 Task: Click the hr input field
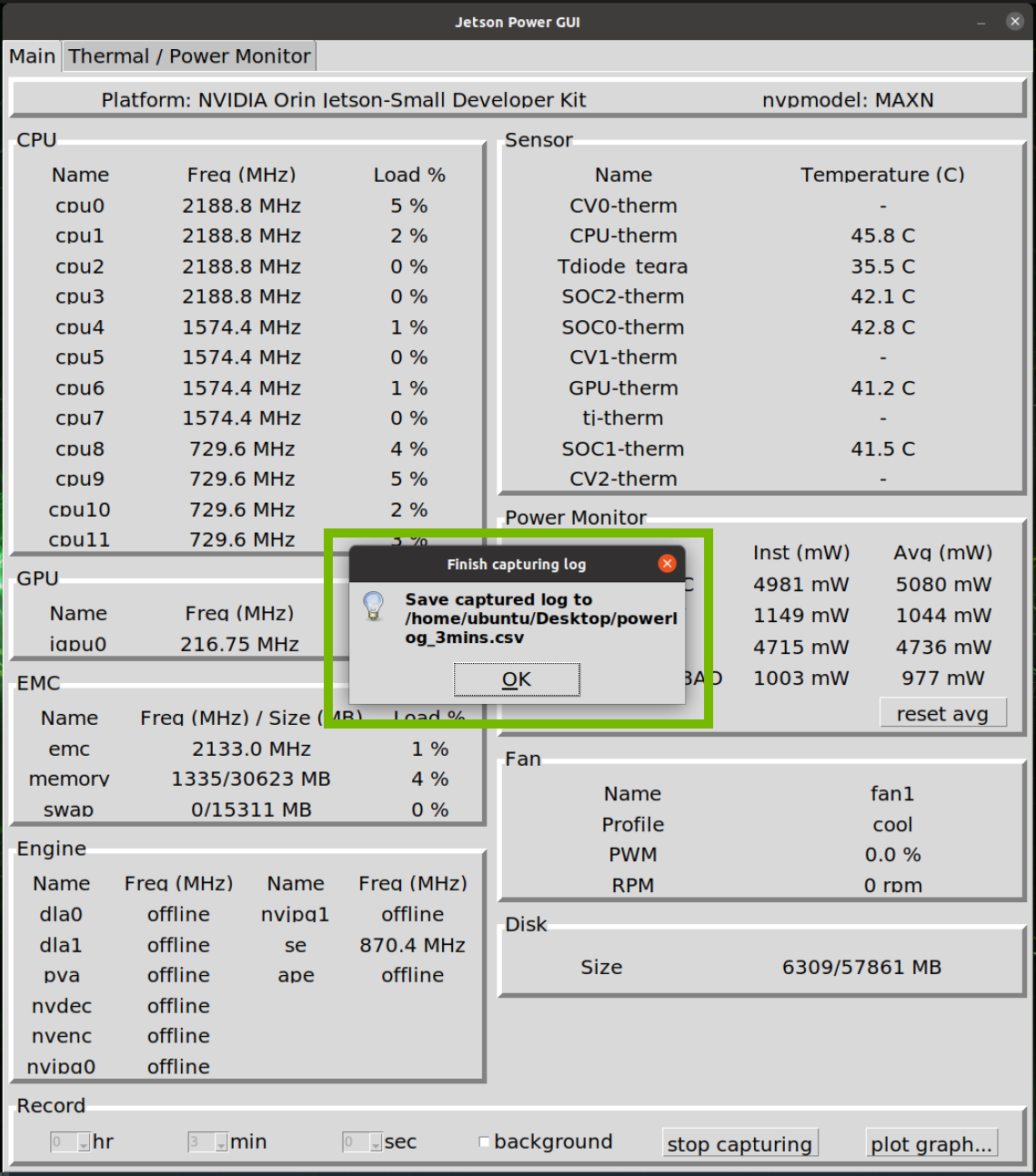coord(62,1141)
